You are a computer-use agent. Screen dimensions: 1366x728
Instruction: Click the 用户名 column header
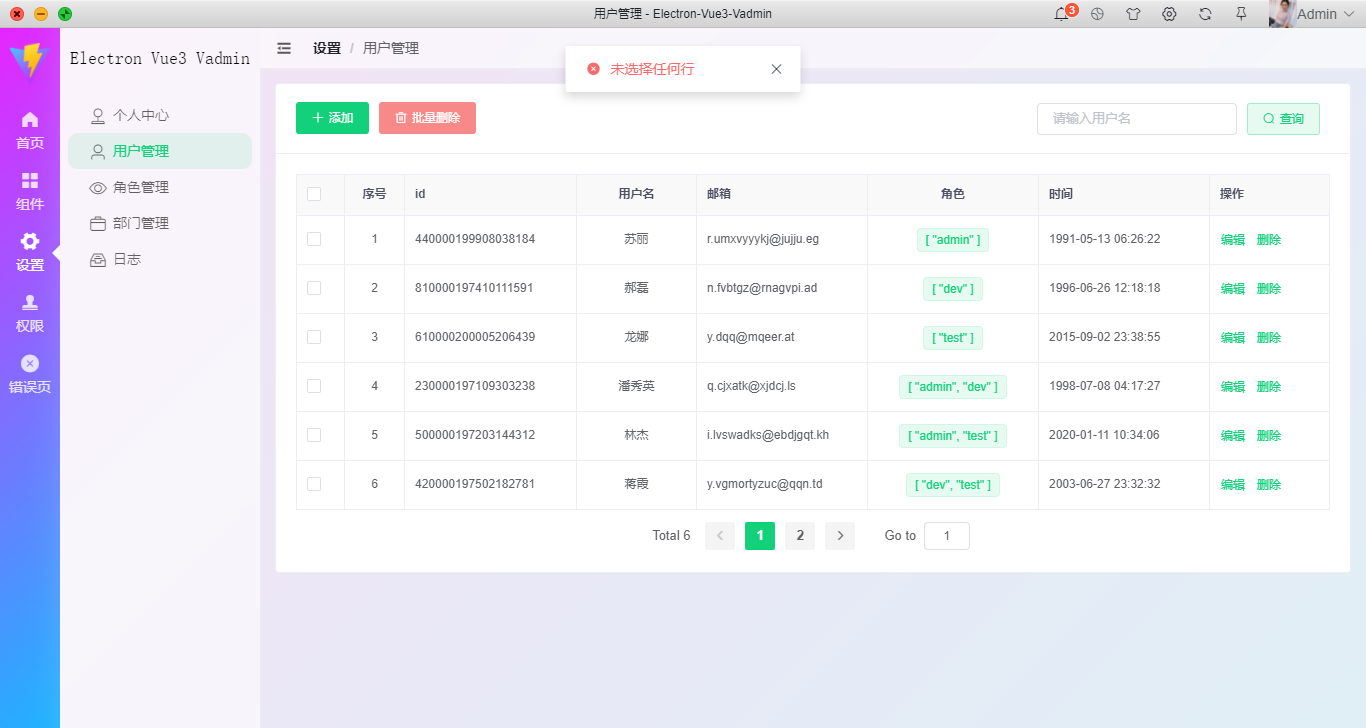point(636,194)
